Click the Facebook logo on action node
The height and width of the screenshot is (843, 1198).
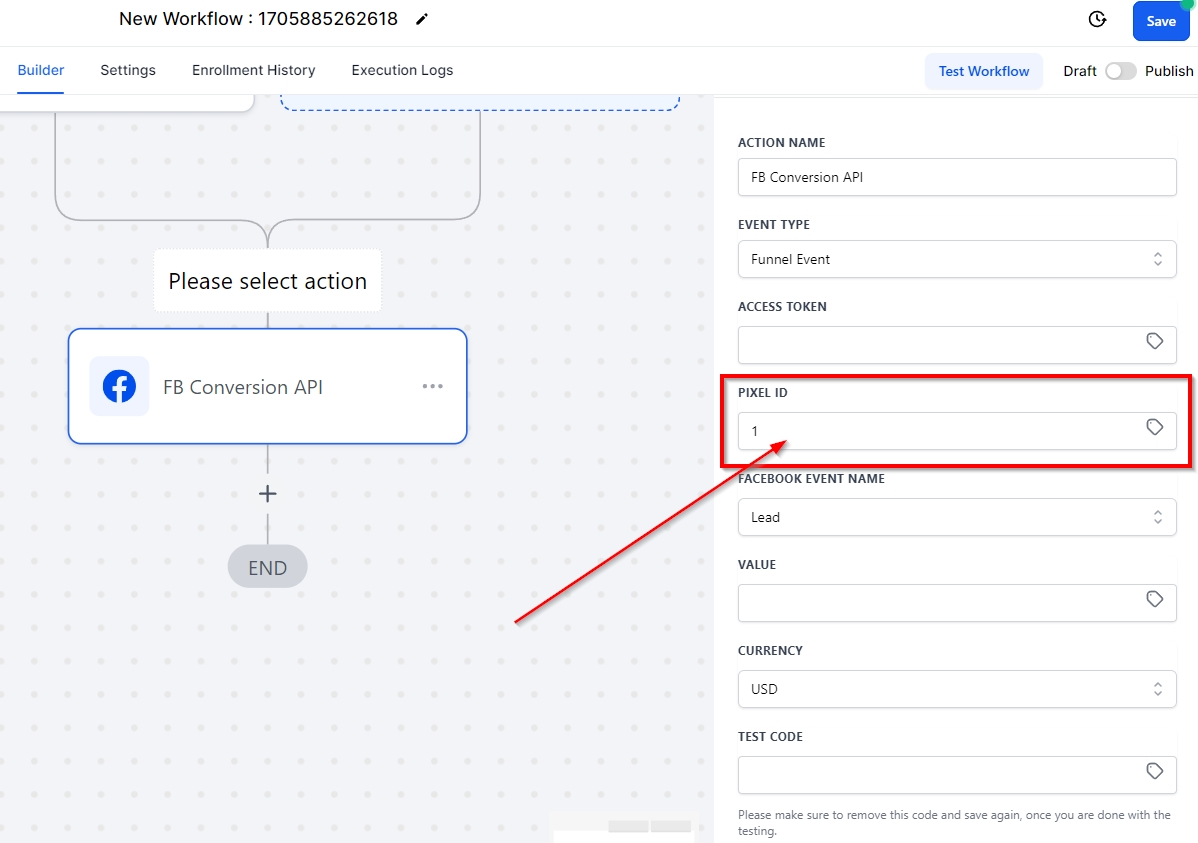pyautogui.click(x=119, y=386)
